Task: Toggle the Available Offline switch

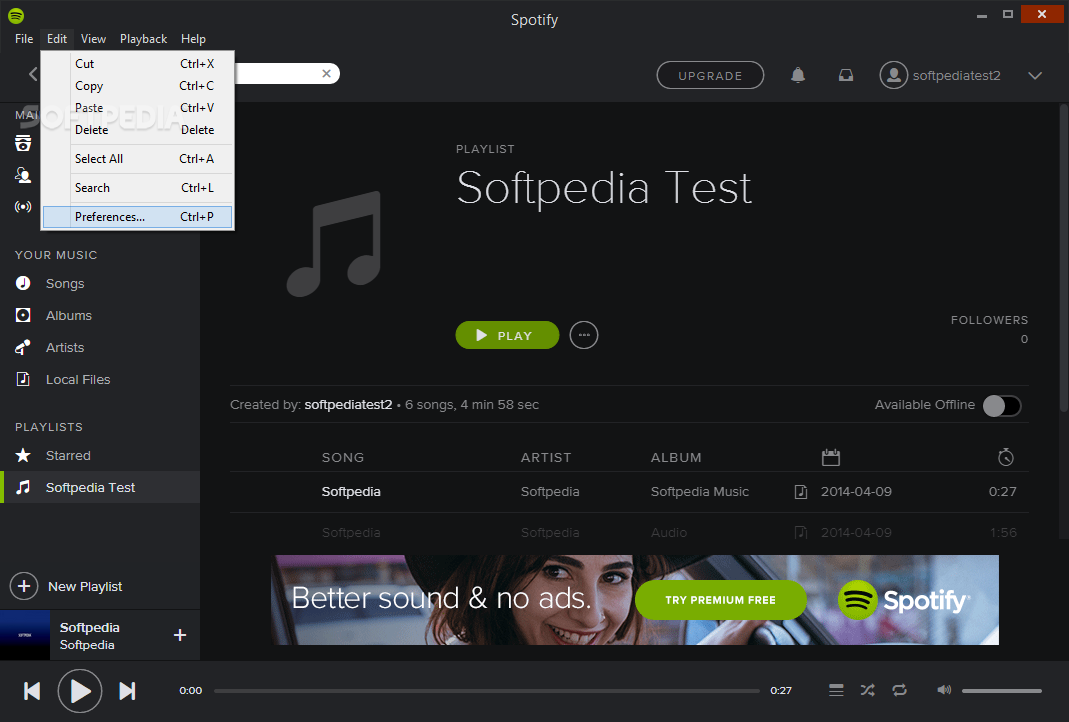Action: point(1002,406)
